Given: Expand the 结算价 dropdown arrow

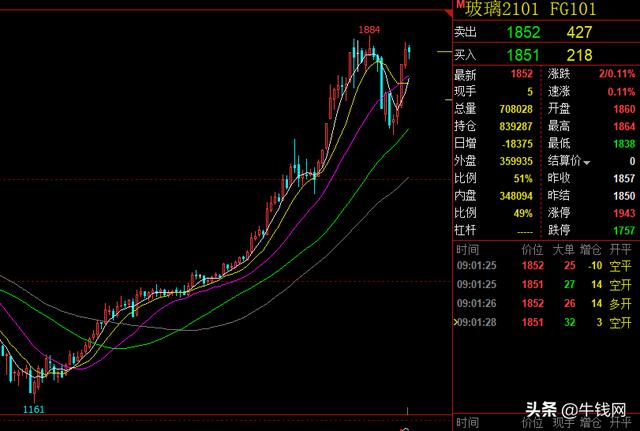Looking at the screenshot, I should 588,161.
